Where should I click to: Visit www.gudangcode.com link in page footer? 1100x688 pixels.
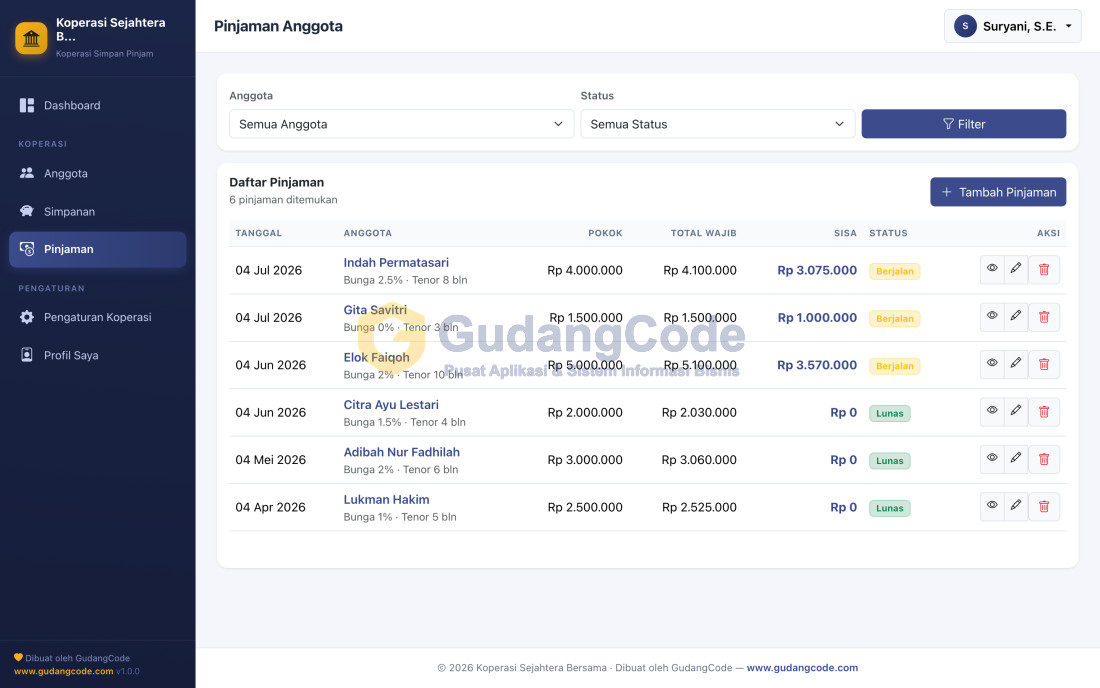coord(802,668)
